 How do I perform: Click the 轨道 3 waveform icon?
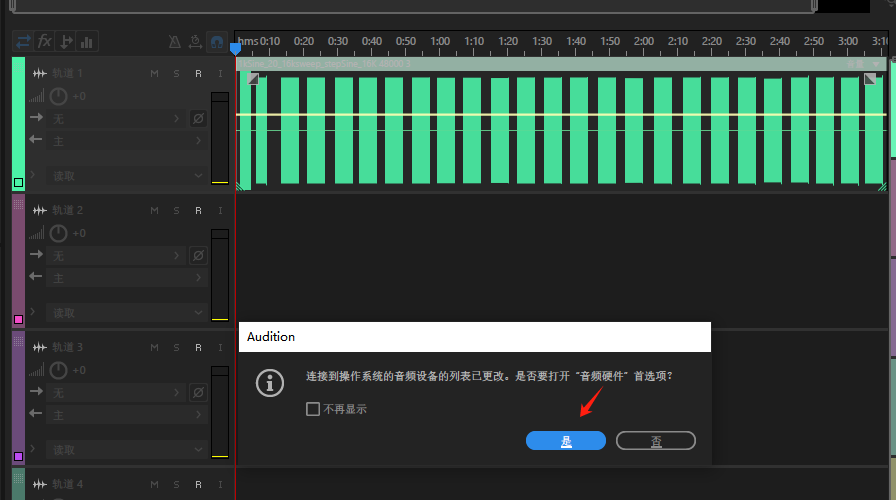point(39,347)
